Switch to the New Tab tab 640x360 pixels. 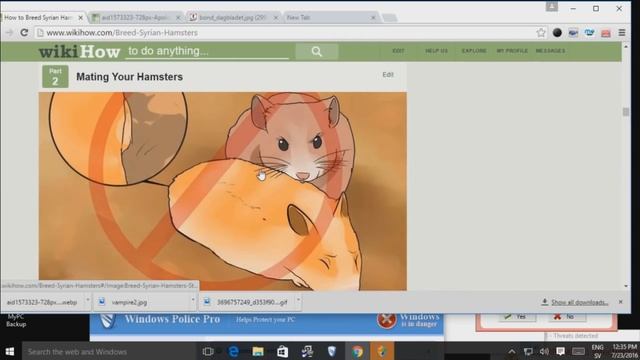[x=327, y=18]
